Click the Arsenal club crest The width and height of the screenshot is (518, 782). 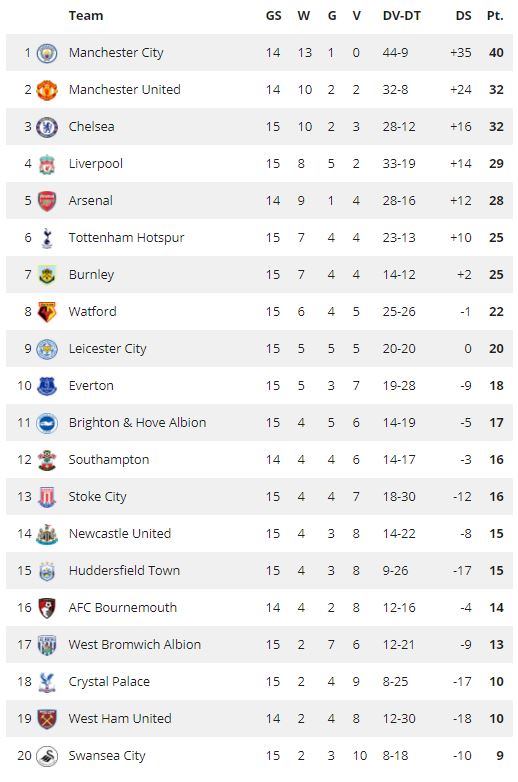tap(47, 201)
